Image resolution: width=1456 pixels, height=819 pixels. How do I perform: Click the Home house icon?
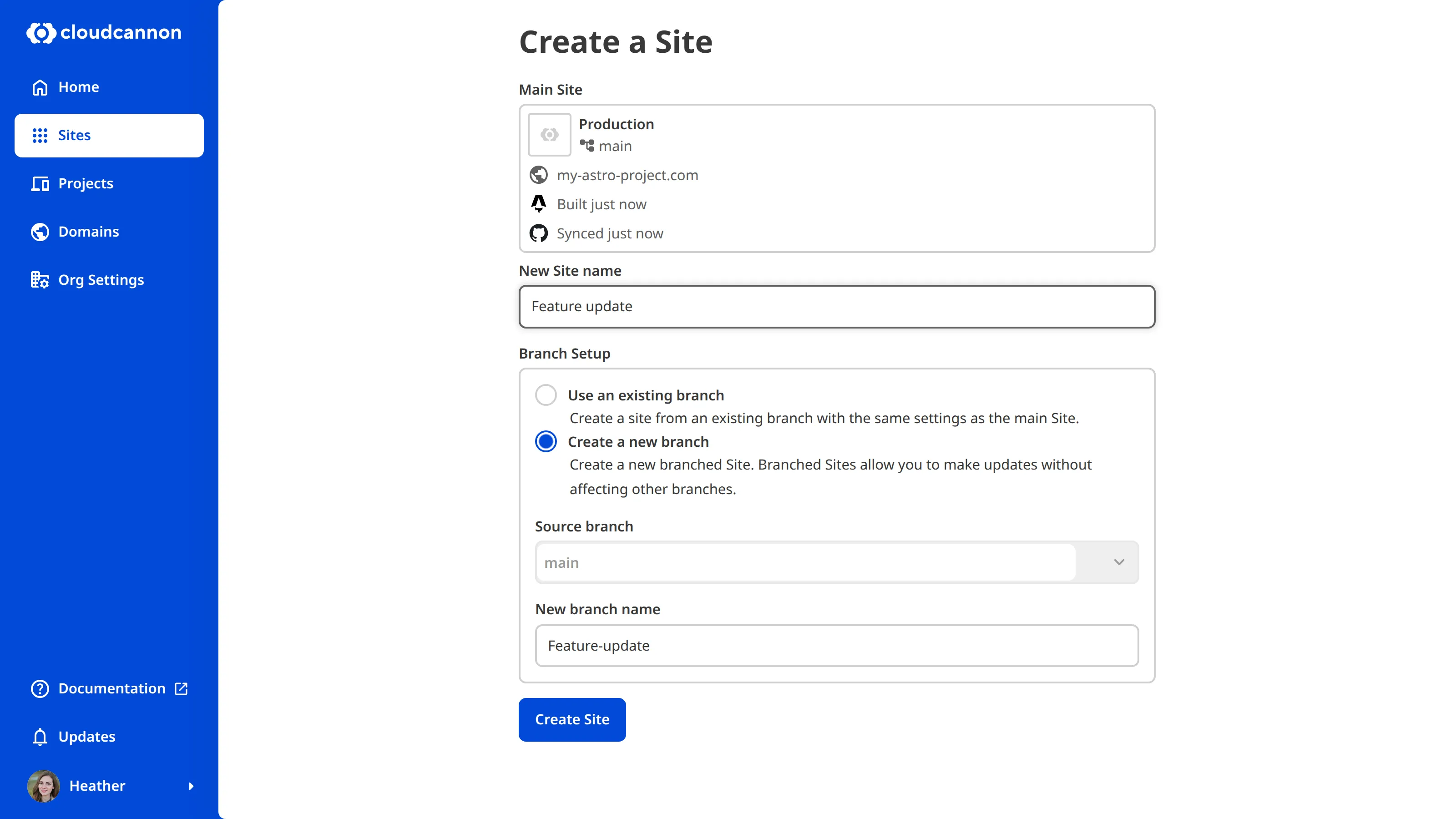[40, 88]
